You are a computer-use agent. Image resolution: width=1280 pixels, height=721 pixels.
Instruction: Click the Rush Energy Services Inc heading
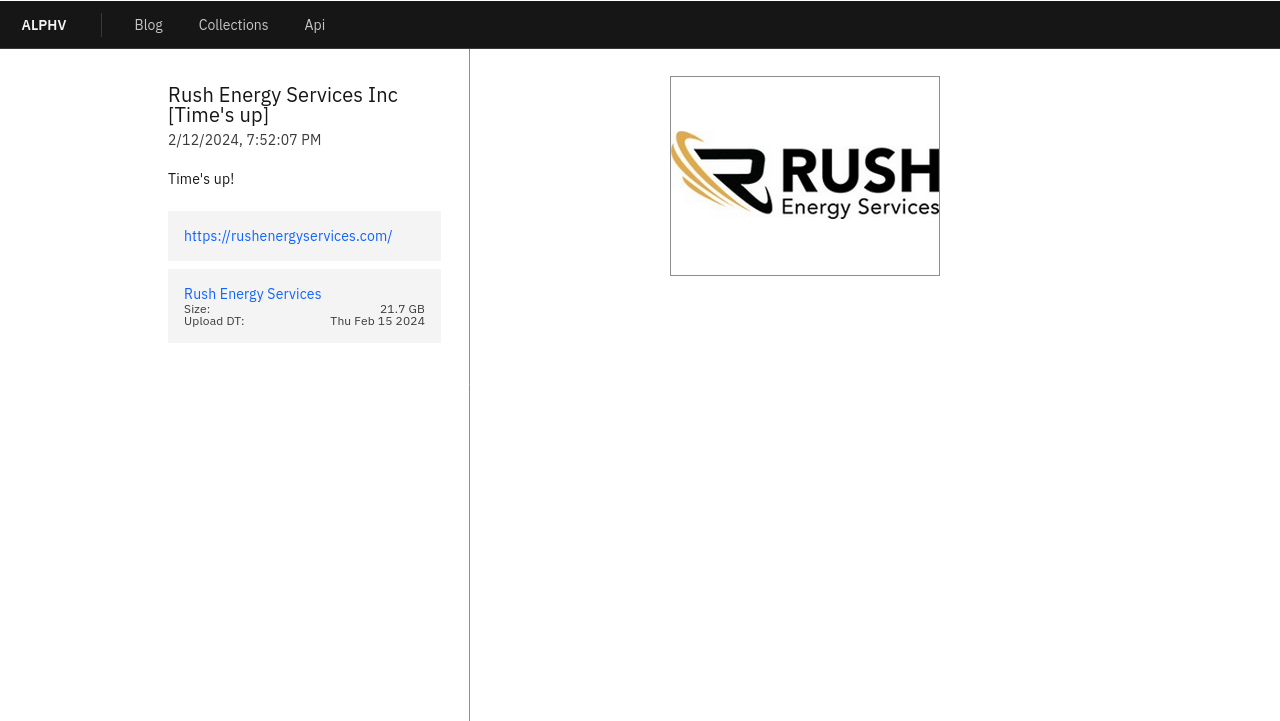pyautogui.click(x=282, y=104)
